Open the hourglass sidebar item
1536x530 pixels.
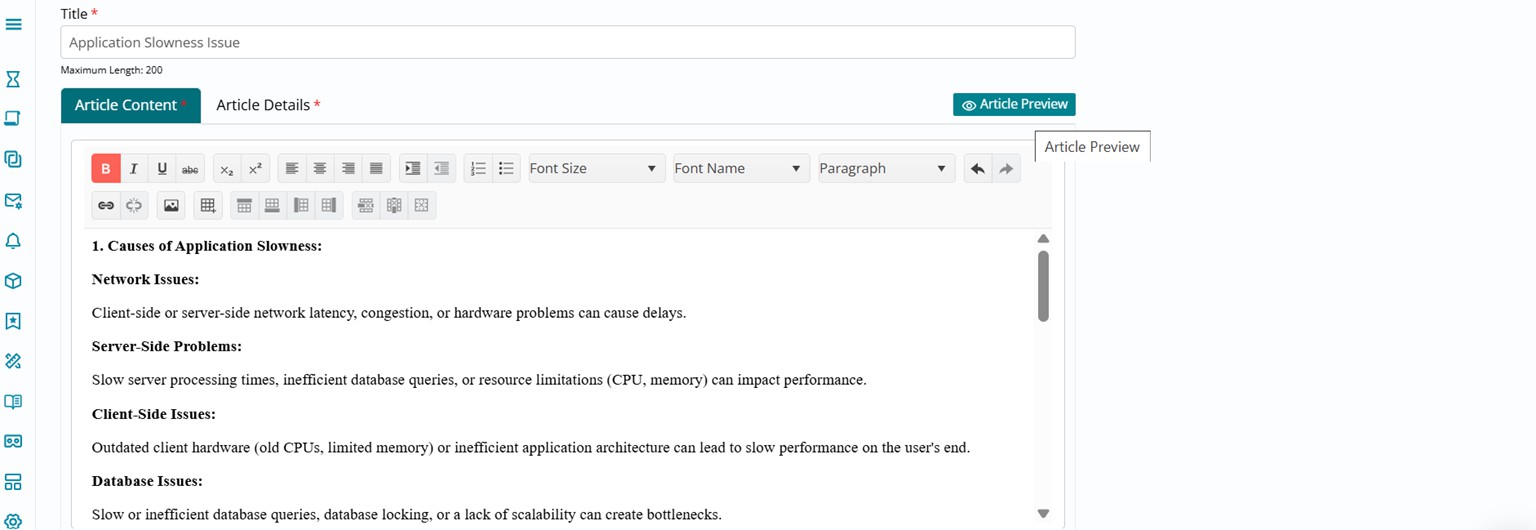click(x=14, y=78)
